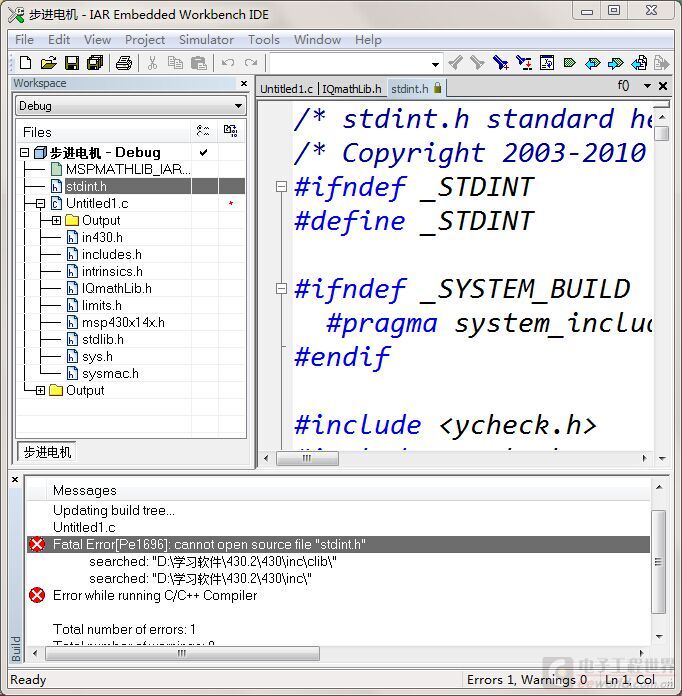Expand the Output folder under Untitled1.c
The image size is (682, 696).
(x=56, y=221)
